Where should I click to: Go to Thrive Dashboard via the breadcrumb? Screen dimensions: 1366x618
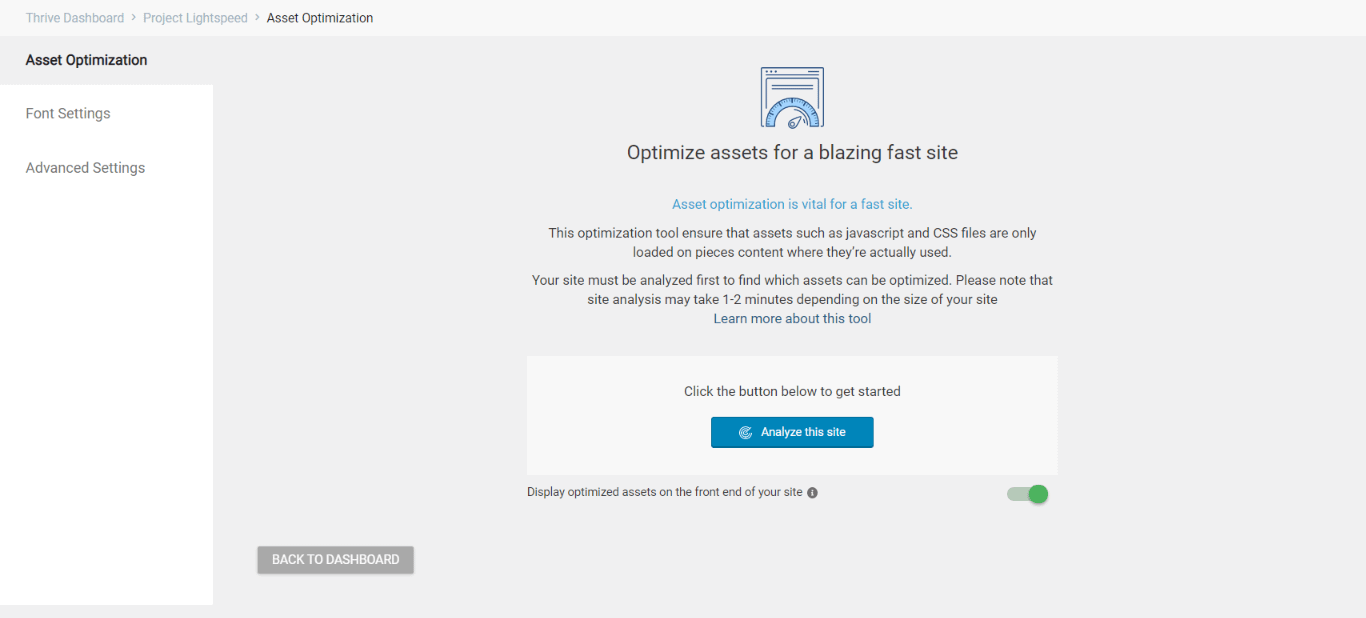pos(75,18)
